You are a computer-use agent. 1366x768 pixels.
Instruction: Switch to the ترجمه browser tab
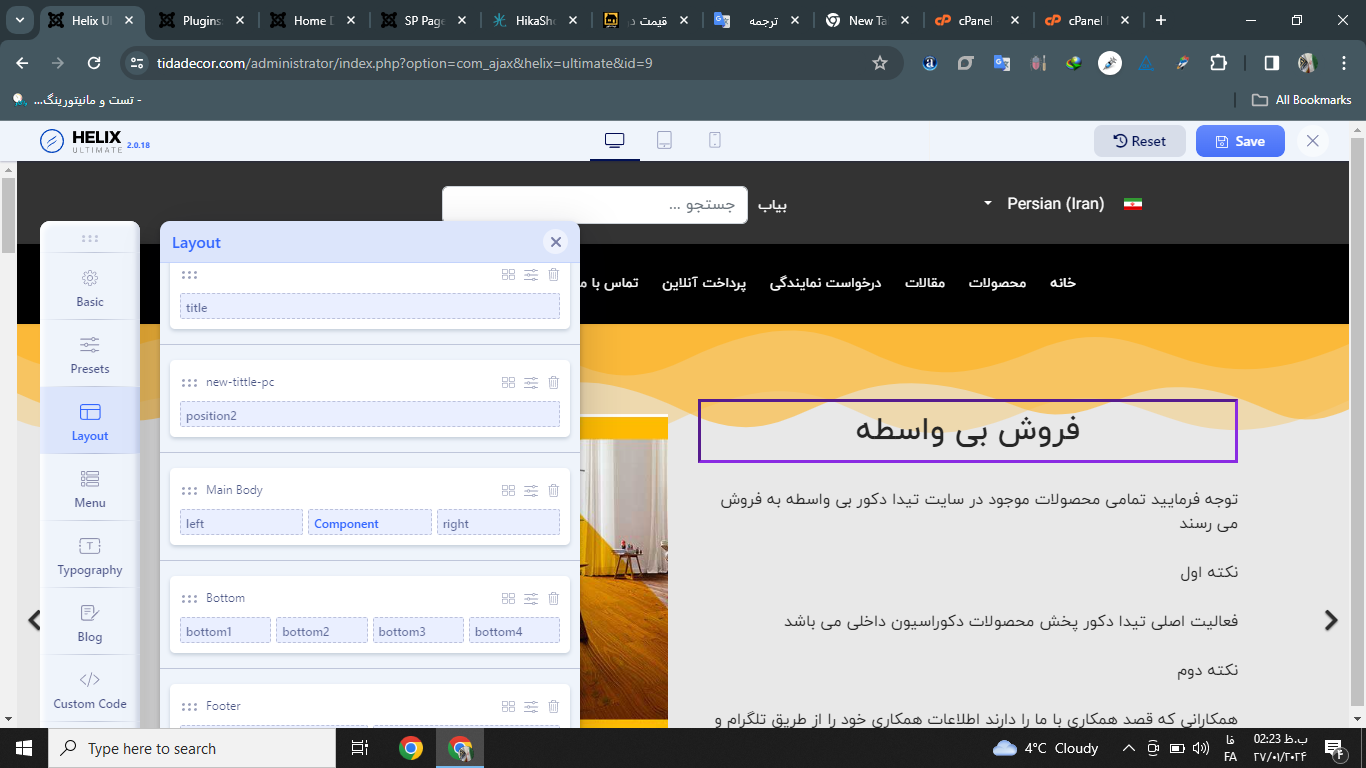tap(756, 20)
